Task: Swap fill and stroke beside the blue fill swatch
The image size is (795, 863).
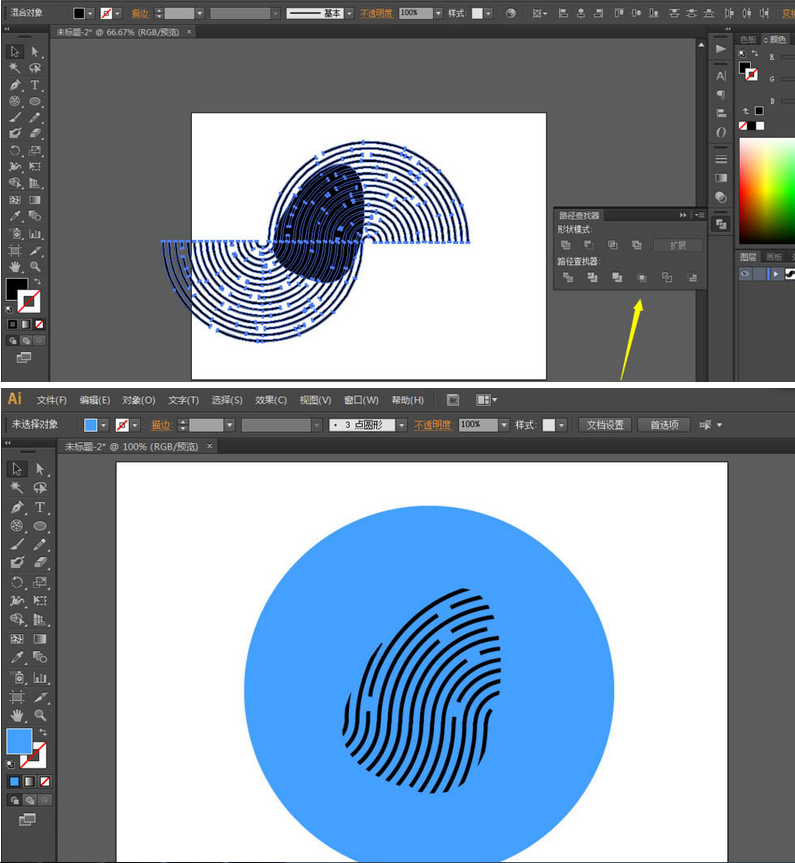Action: click(x=42, y=734)
